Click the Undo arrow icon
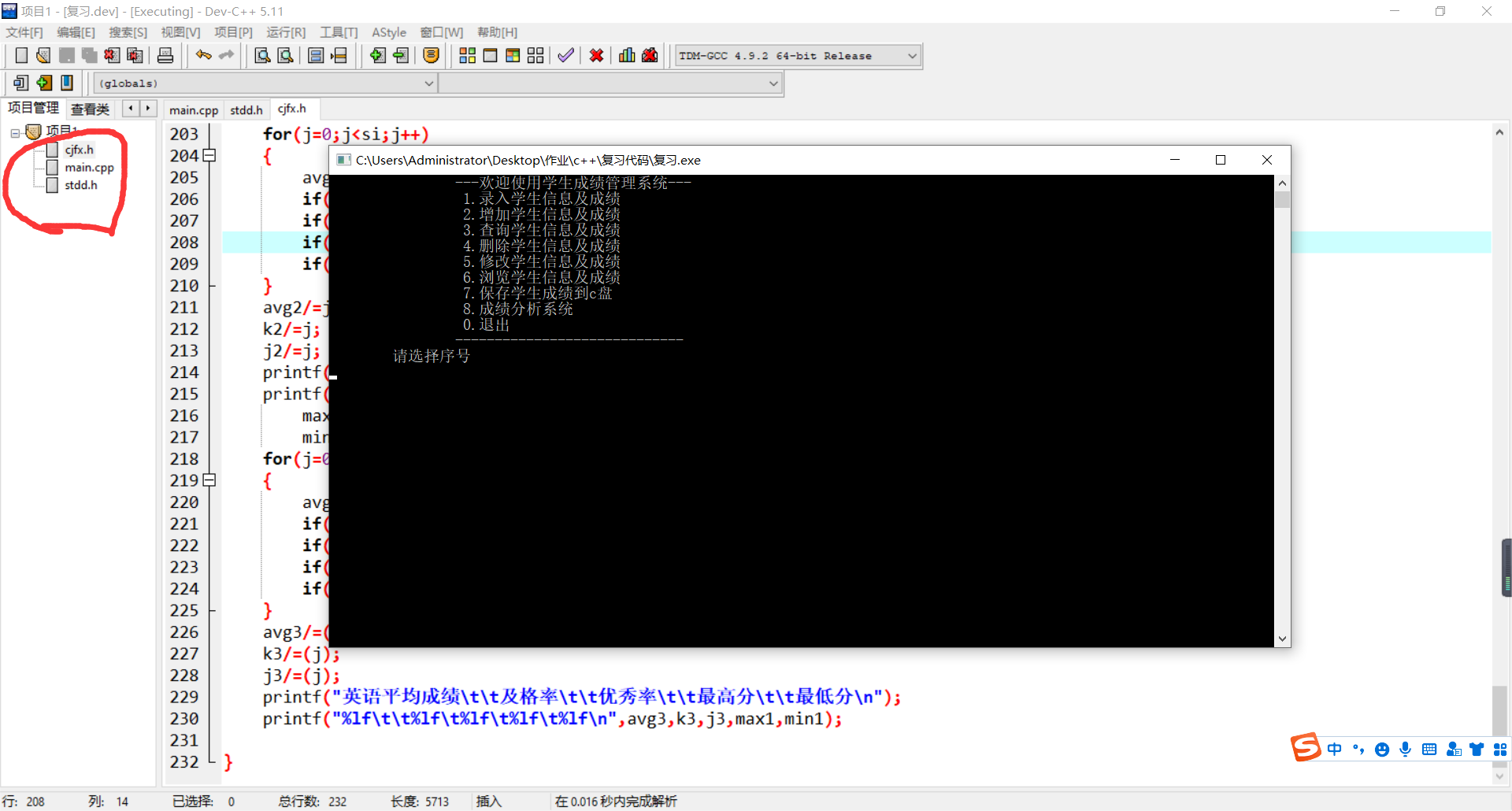 (x=204, y=55)
